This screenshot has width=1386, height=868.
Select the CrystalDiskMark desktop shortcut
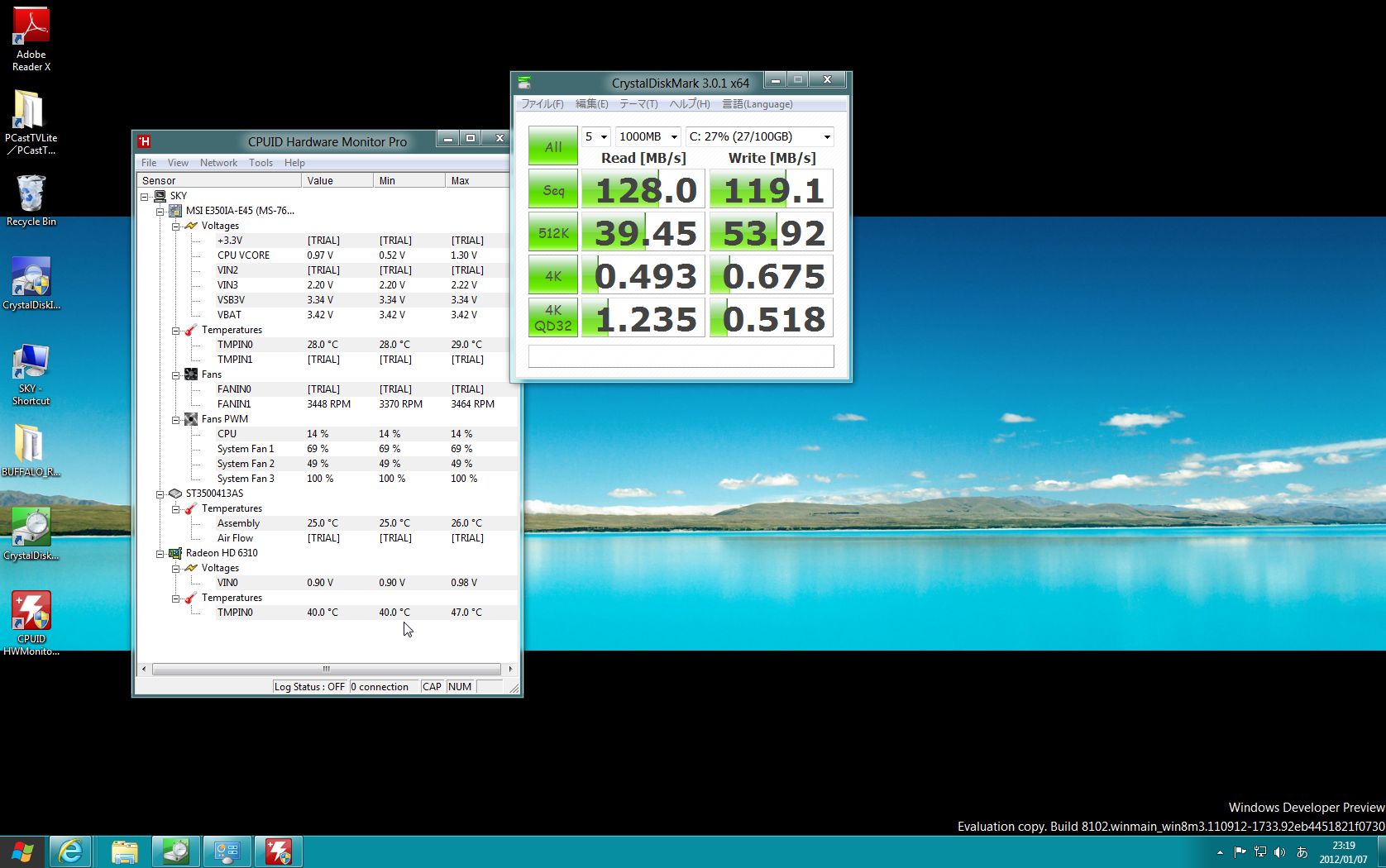point(31,534)
